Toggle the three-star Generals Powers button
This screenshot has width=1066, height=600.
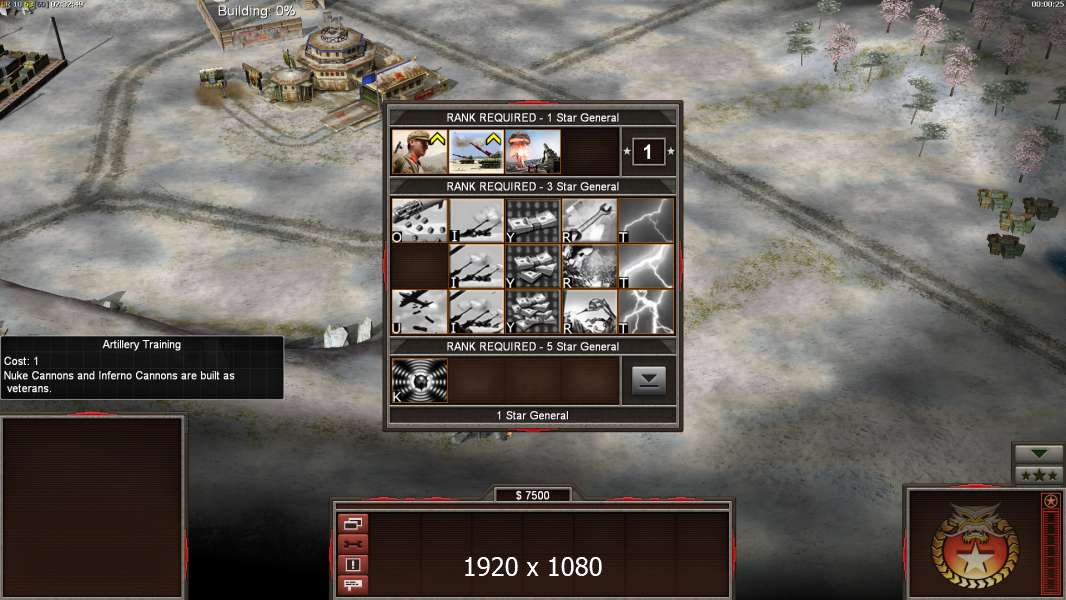pos(1038,475)
